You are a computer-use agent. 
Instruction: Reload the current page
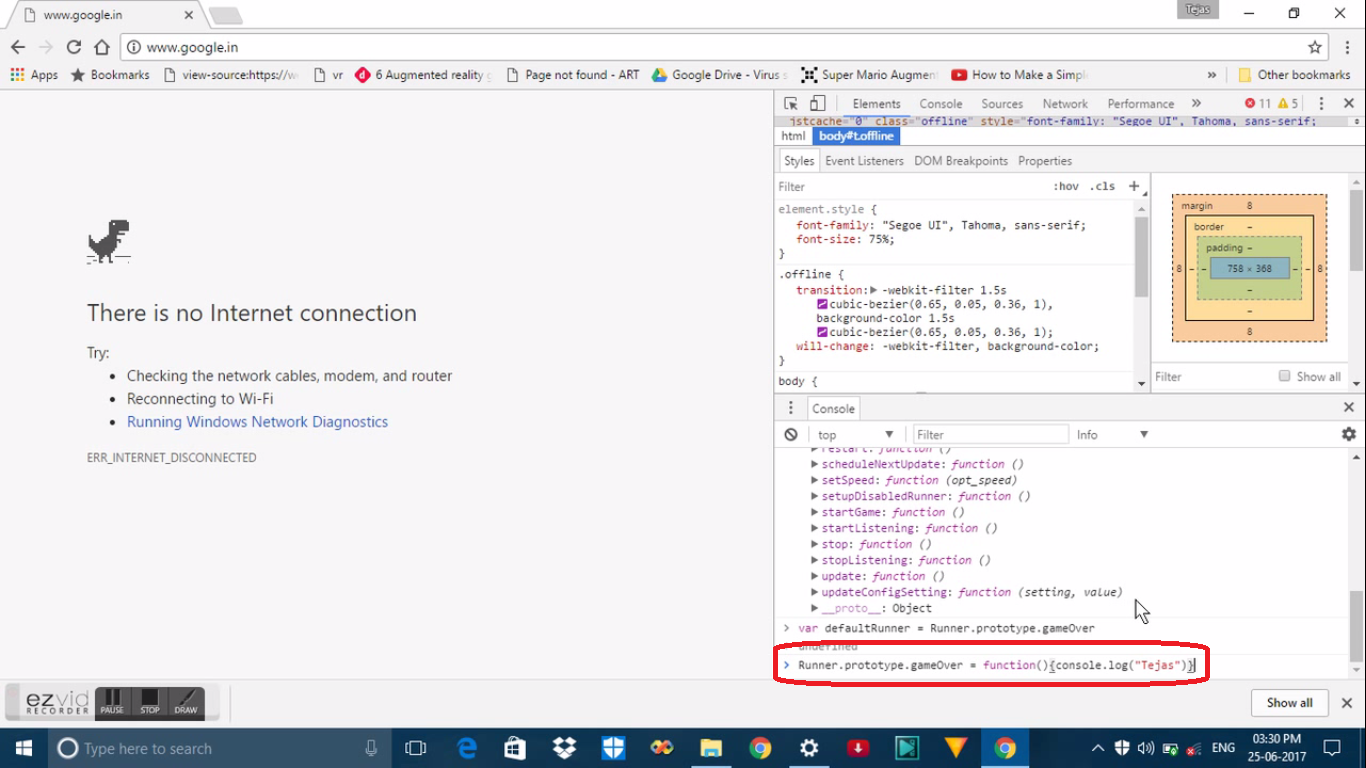point(73,47)
